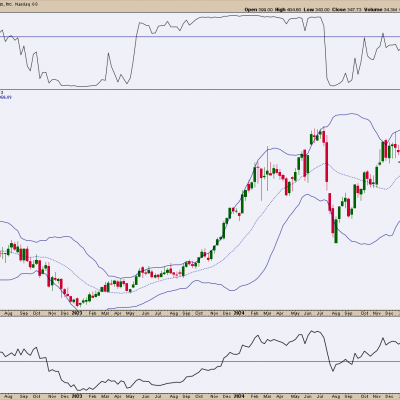Select the 2023 marker on the bottom indicator axis
The height and width of the screenshot is (400, 400).
77,397
